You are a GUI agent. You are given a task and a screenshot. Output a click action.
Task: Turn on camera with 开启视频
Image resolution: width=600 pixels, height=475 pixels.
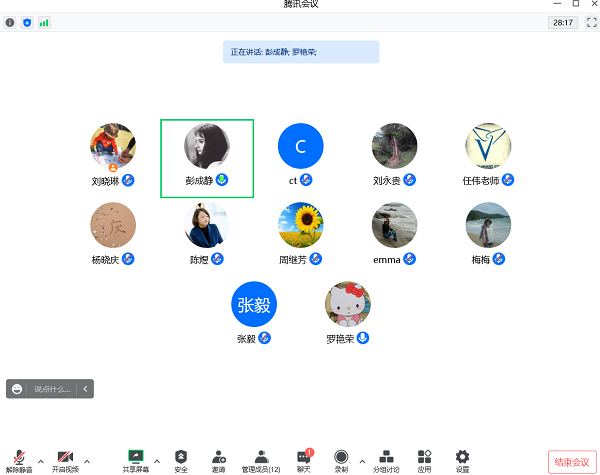point(65,459)
